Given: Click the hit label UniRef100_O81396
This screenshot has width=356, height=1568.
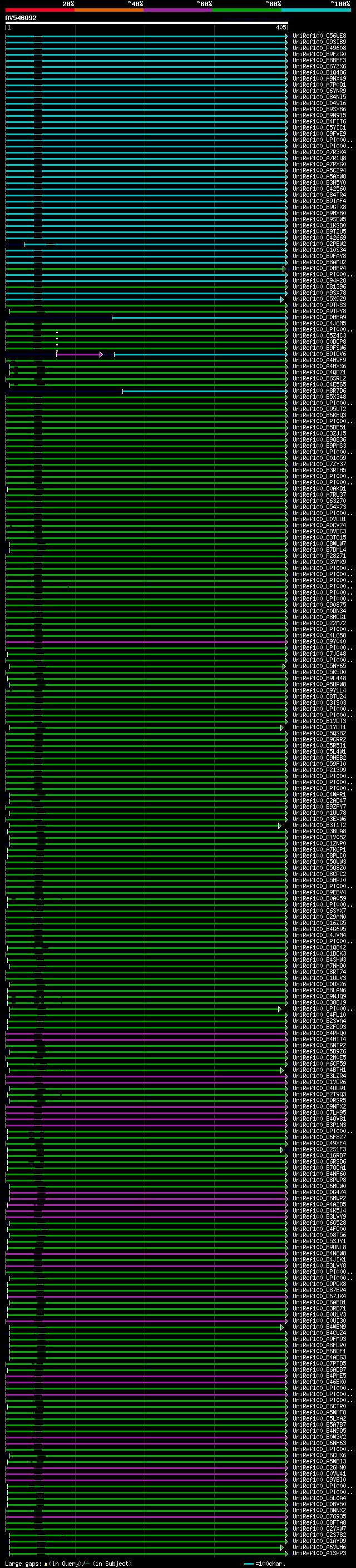Looking at the screenshot, I should click(x=319, y=286).
